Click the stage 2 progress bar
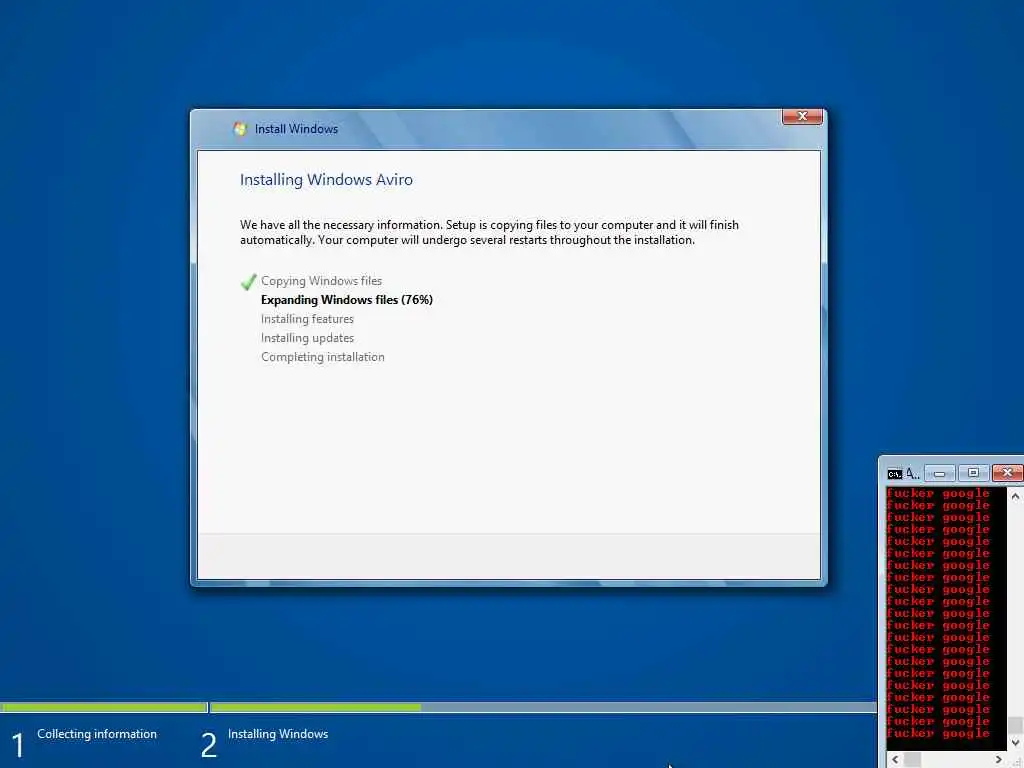The height and width of the screenshot is (768, 1024). tap(543, 707)
